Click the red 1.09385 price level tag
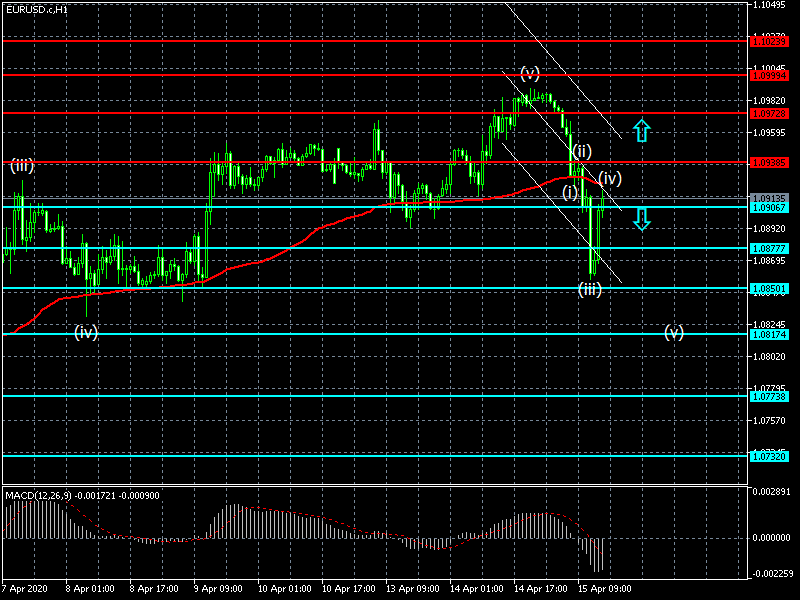Image resolution: width=800 pixels, height=600 pixels. pyautogui.click(x=768, y=162)
